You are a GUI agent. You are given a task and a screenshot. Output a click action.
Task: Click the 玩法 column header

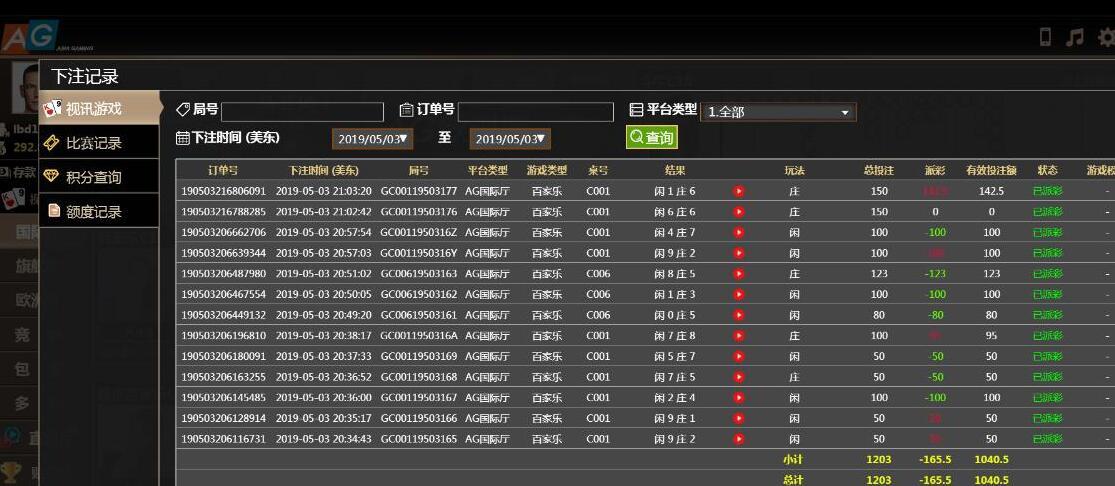(x=794, y=171)
